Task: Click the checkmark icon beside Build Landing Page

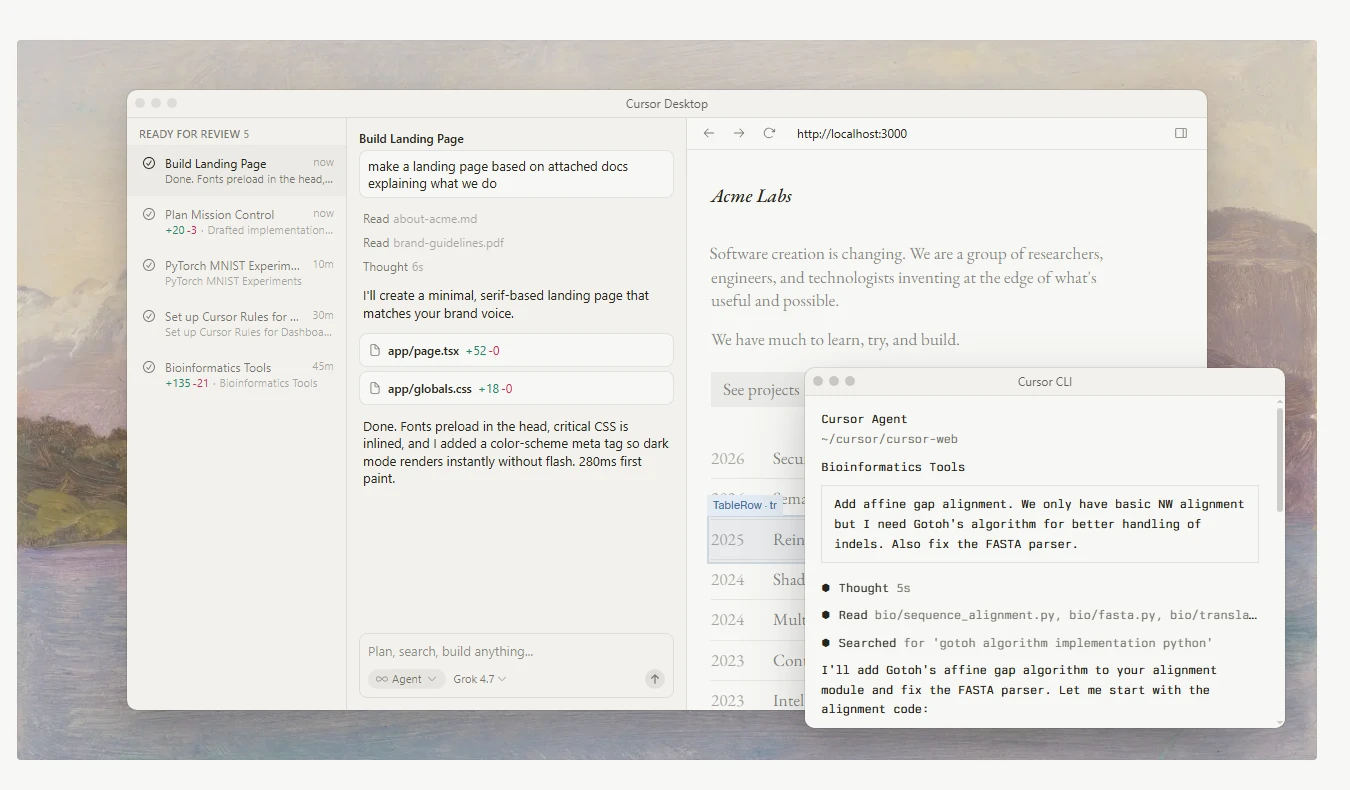Action: [x=149, y=163]
